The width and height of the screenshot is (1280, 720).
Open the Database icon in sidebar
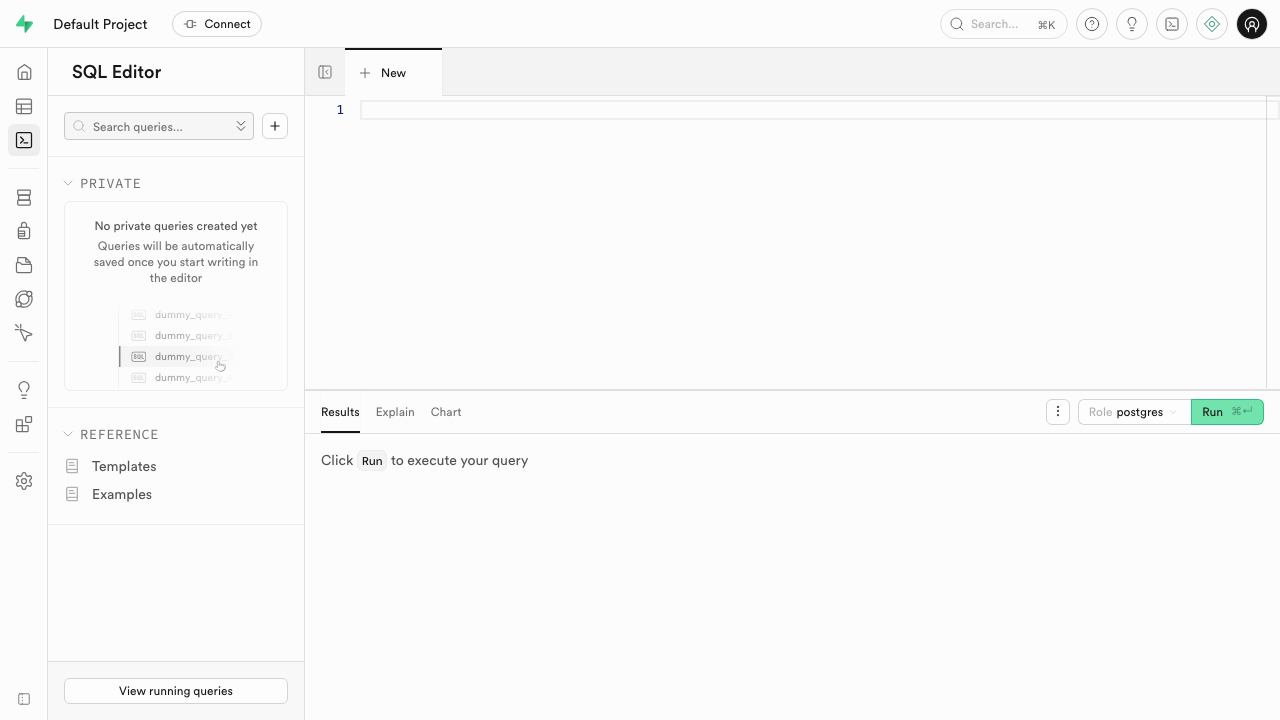pos(24,198)
